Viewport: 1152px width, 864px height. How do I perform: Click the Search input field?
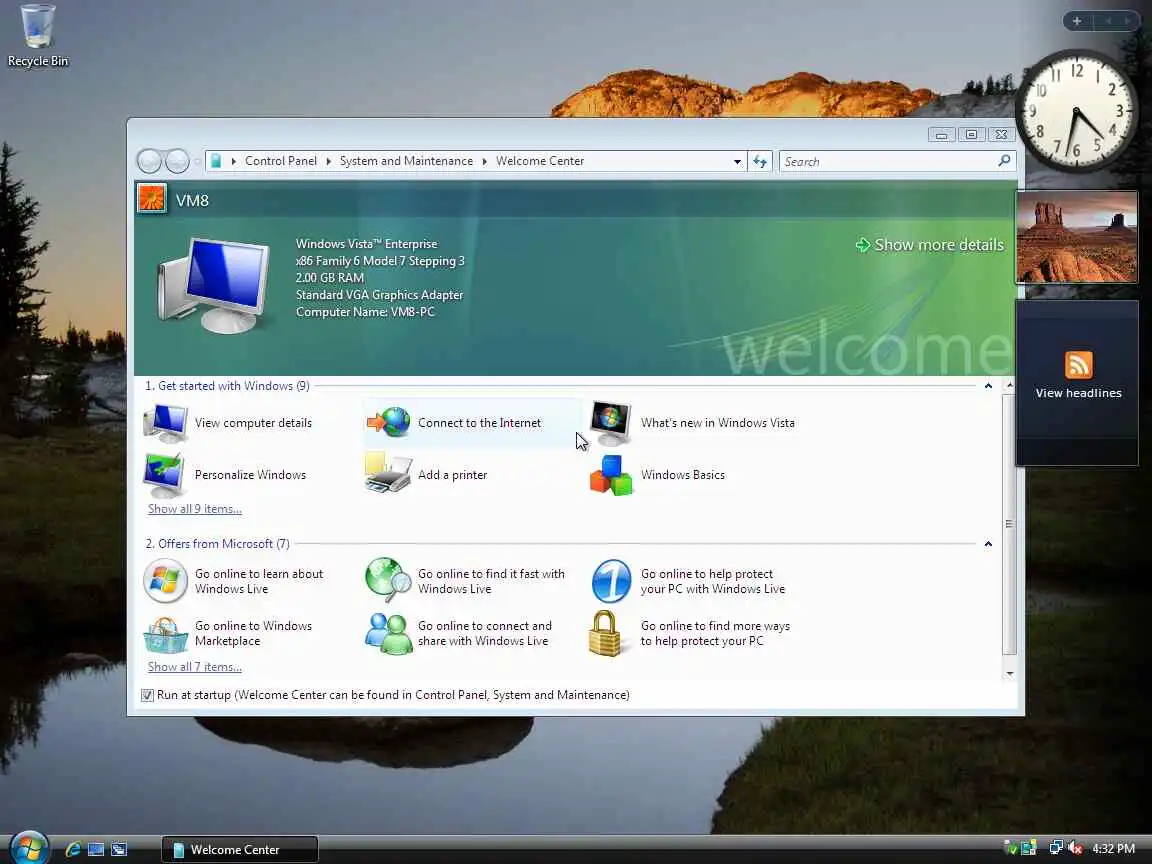tap(889, 161)
